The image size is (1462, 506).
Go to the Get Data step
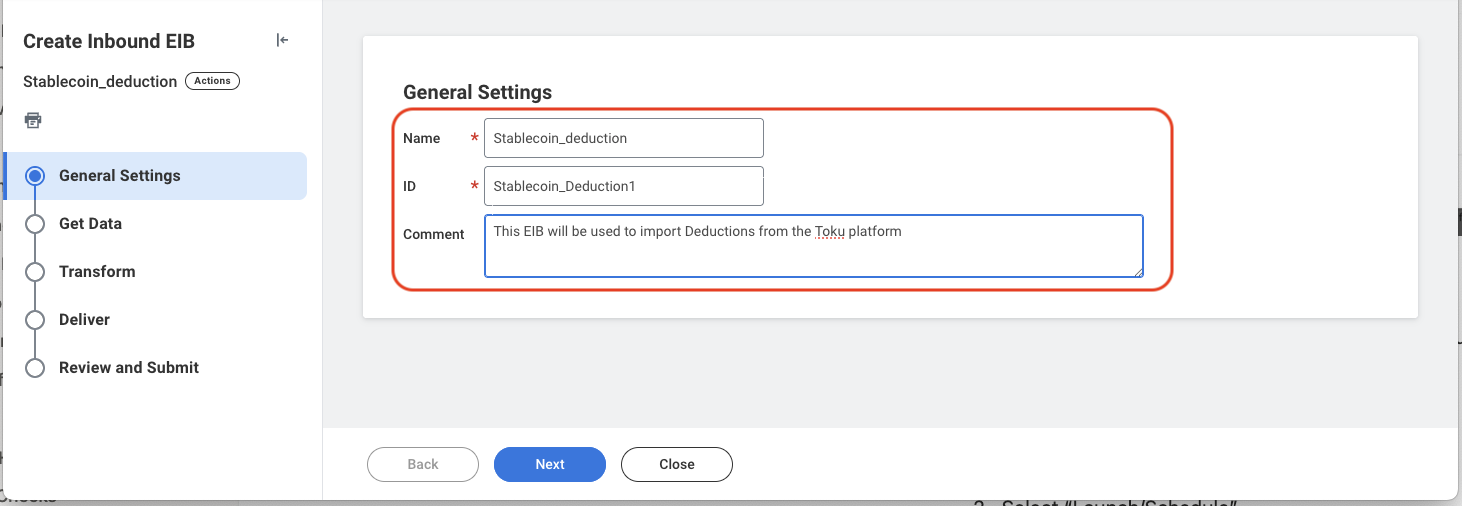(x=90, y=224)
